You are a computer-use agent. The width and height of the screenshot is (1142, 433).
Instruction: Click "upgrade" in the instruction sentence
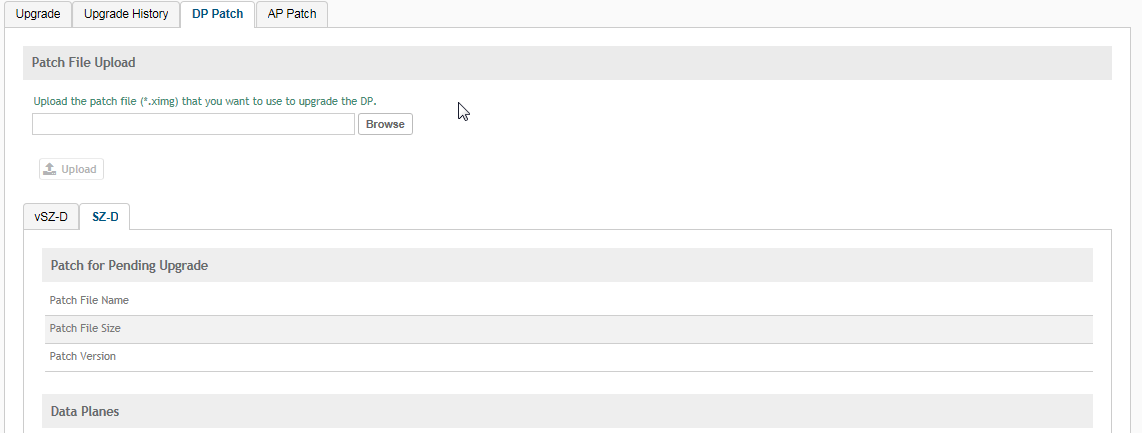(x=317, y=101)
